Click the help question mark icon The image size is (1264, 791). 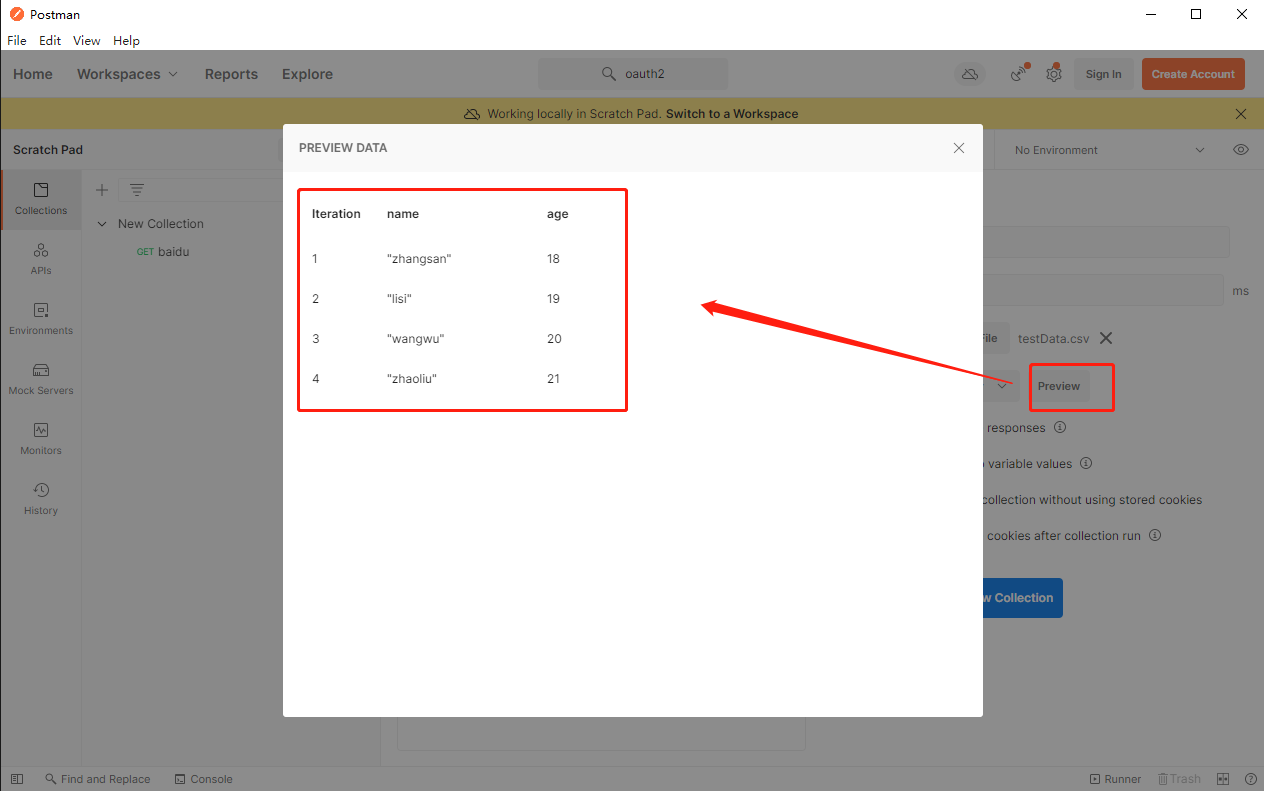pos(1250,779)
